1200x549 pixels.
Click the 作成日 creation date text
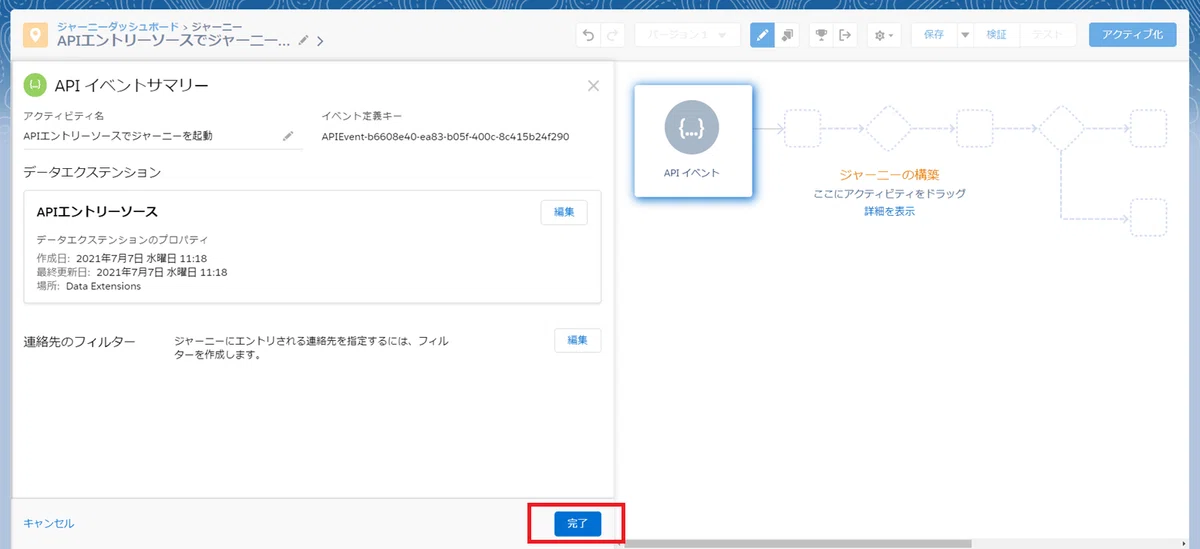point(122,258)
